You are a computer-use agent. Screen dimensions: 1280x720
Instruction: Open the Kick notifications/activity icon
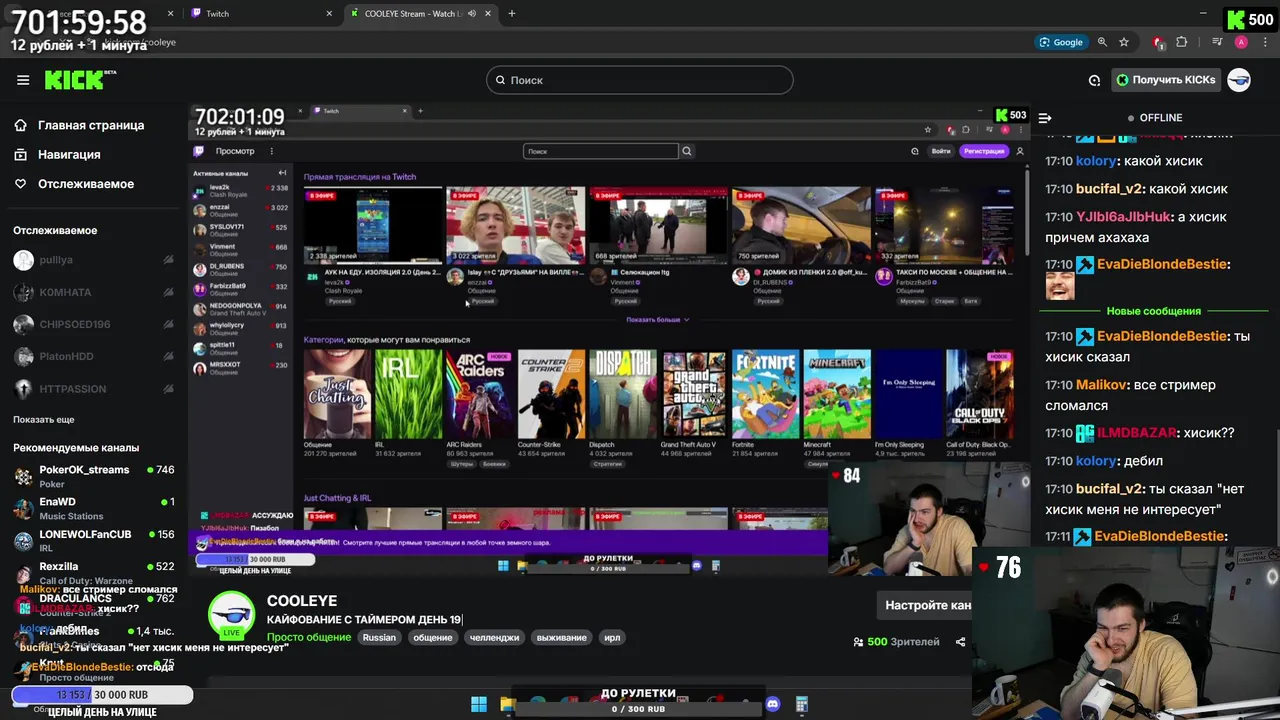click(1094, 80)
